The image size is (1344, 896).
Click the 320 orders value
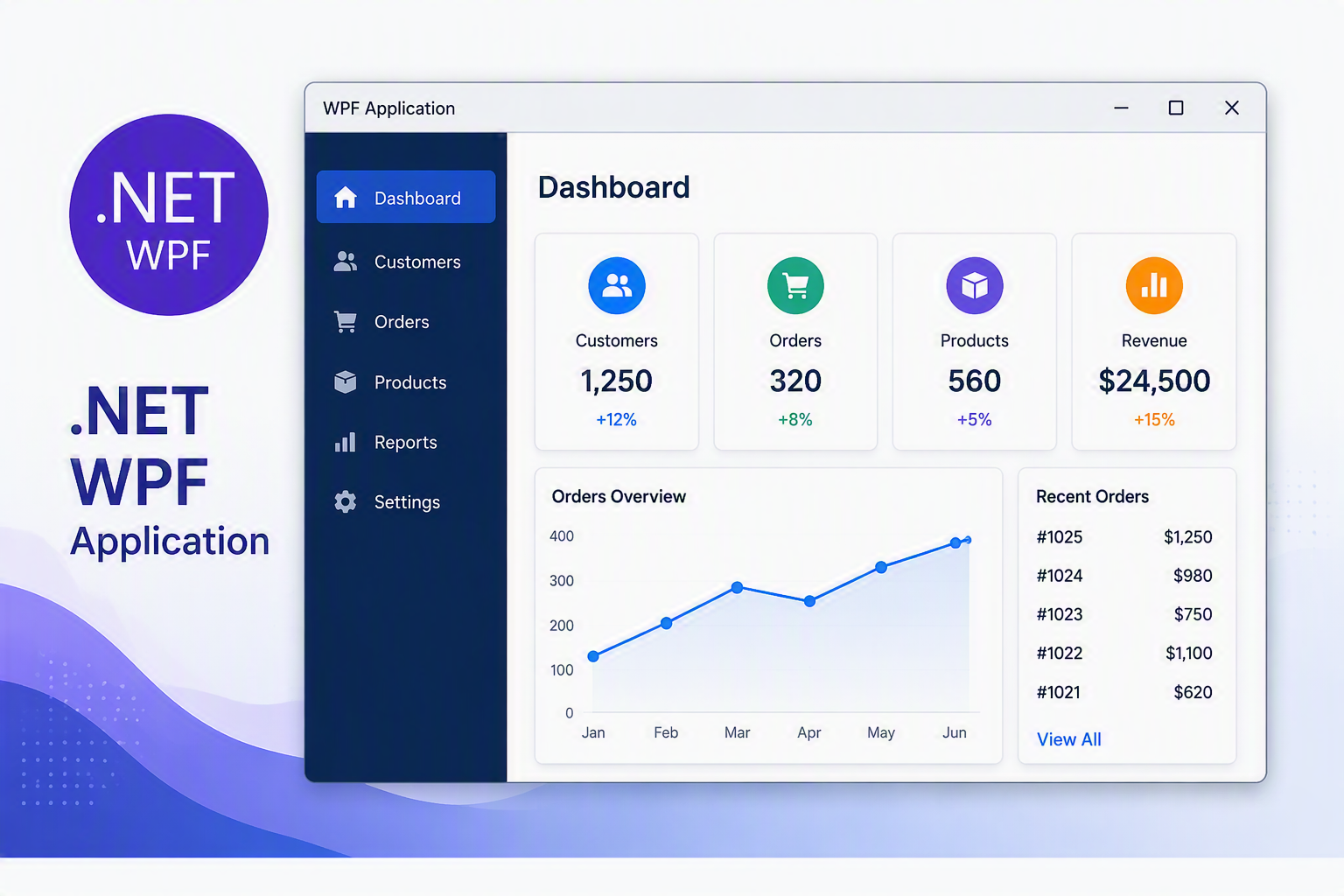pyautogui.click(x=795, y=381)
